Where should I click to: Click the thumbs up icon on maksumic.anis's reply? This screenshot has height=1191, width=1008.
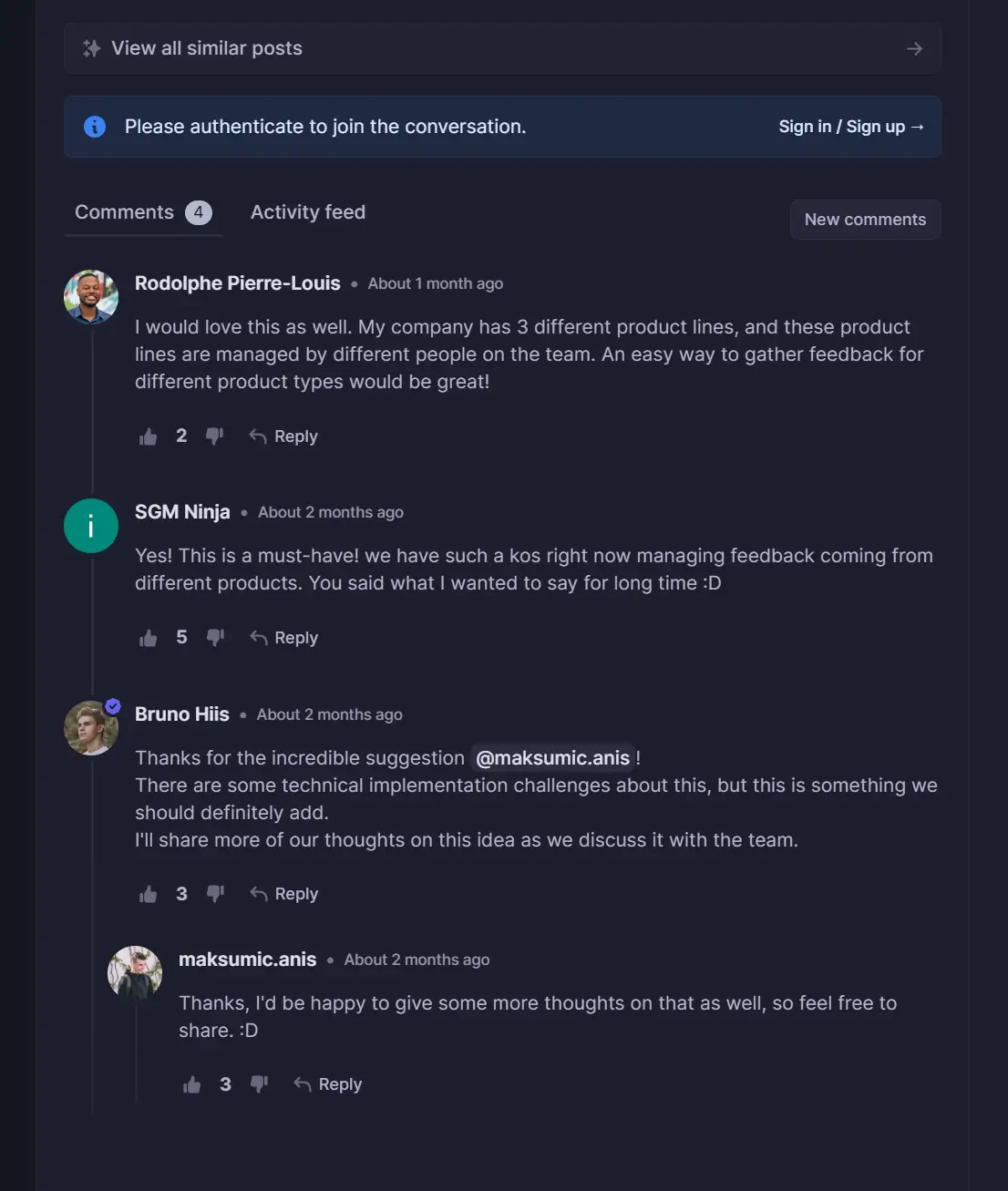click(191, 1083)
